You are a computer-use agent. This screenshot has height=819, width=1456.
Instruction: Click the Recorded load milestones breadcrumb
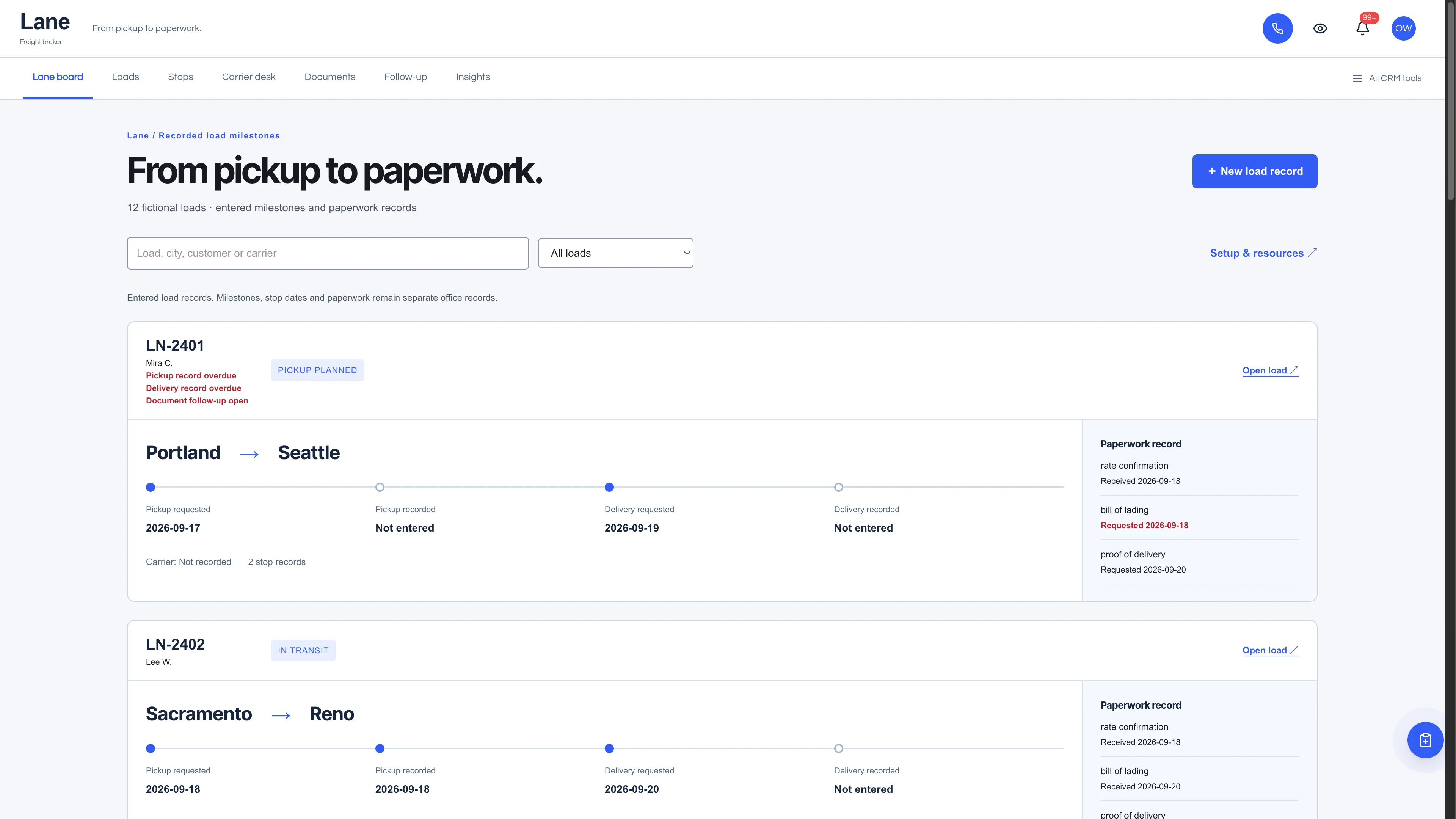pyautogui.click(x=219, y=136)
